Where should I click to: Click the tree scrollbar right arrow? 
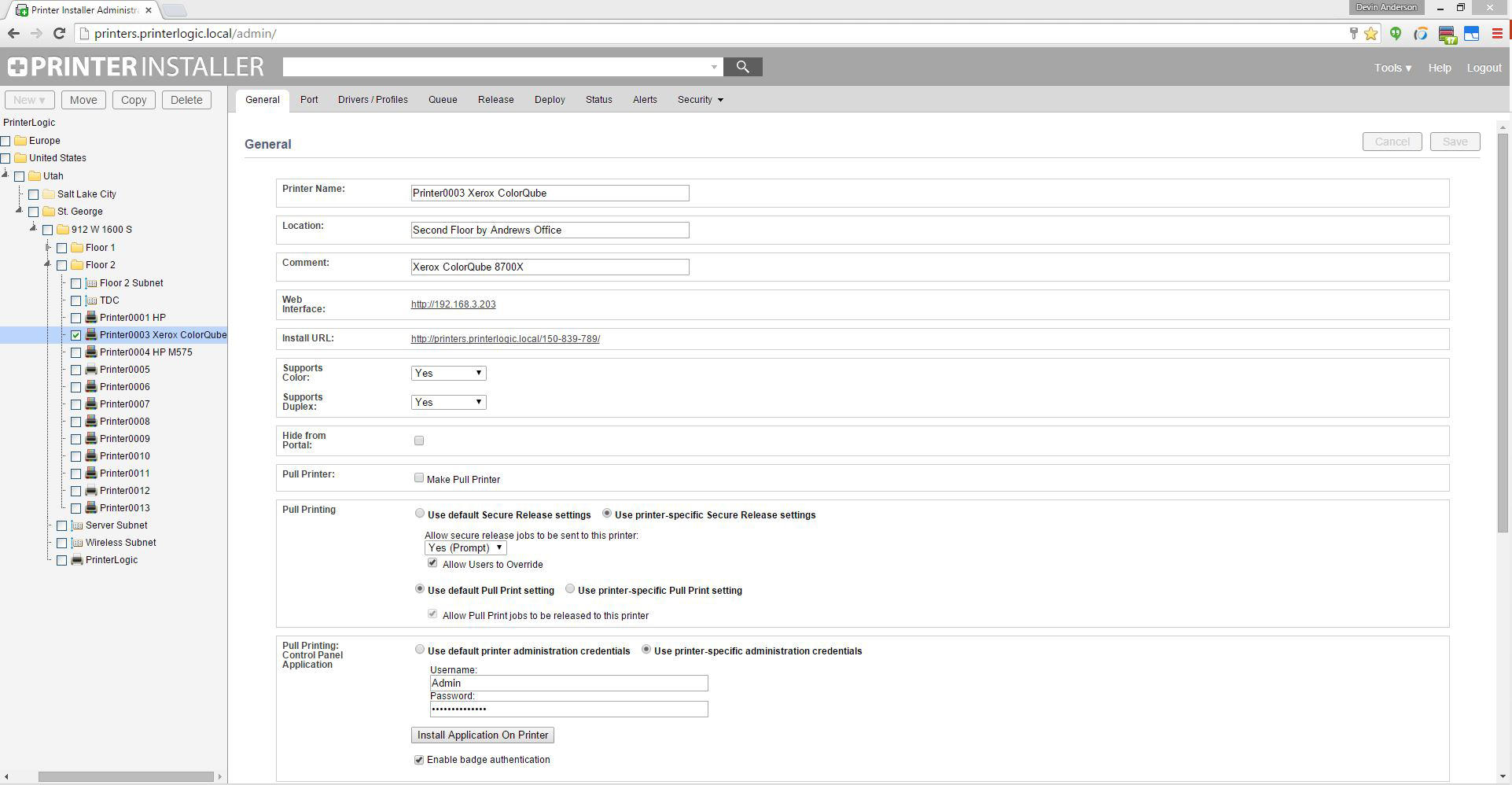click(x=219, y=777)
